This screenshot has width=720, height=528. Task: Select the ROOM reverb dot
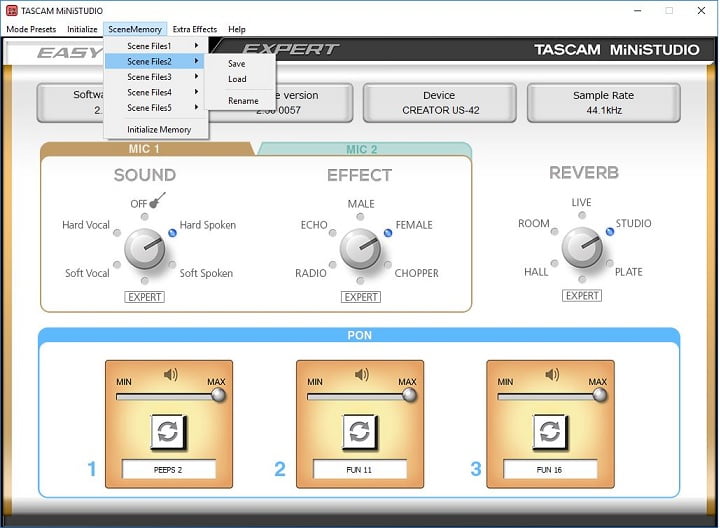click(555, 231)
